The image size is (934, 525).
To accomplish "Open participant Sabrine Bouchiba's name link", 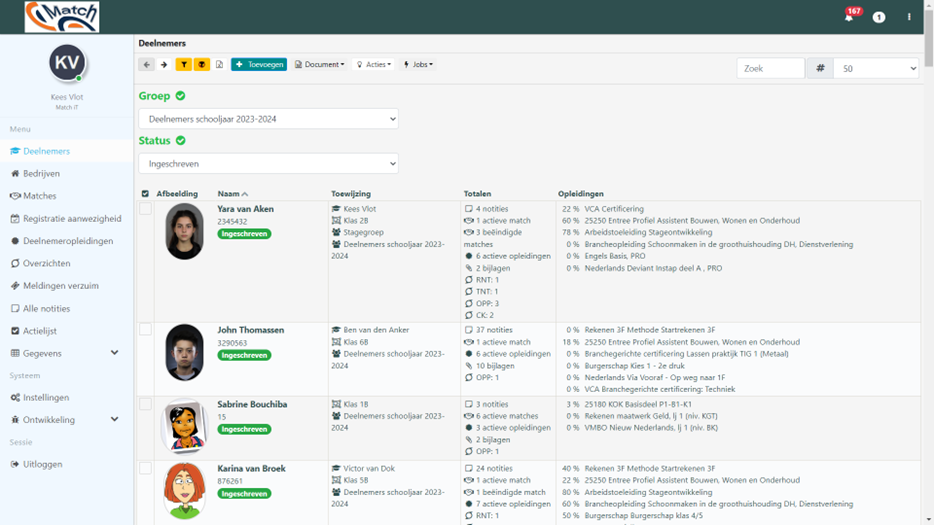I will click(x=252, y=404).
